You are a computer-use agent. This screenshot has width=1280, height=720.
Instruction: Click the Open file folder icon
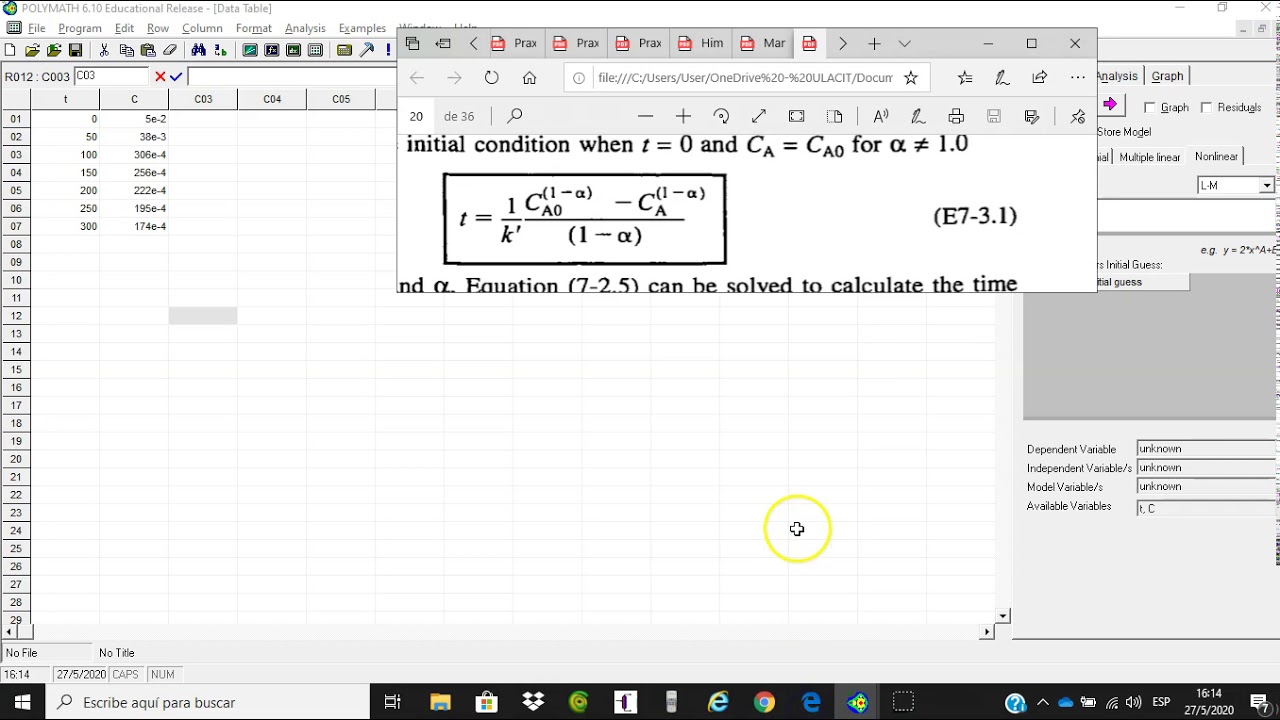pyautogui.click(x=32, y=50)
